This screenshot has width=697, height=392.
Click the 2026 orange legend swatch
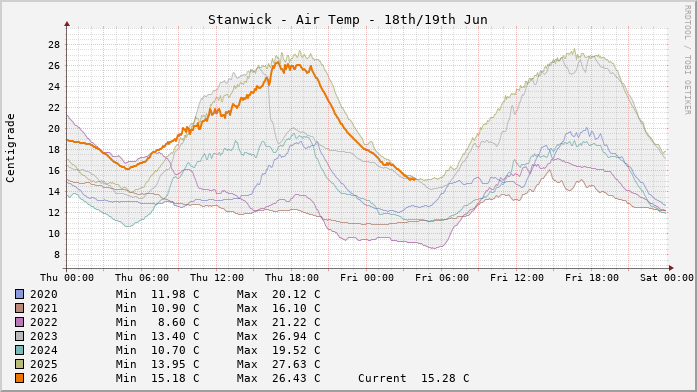19,378
